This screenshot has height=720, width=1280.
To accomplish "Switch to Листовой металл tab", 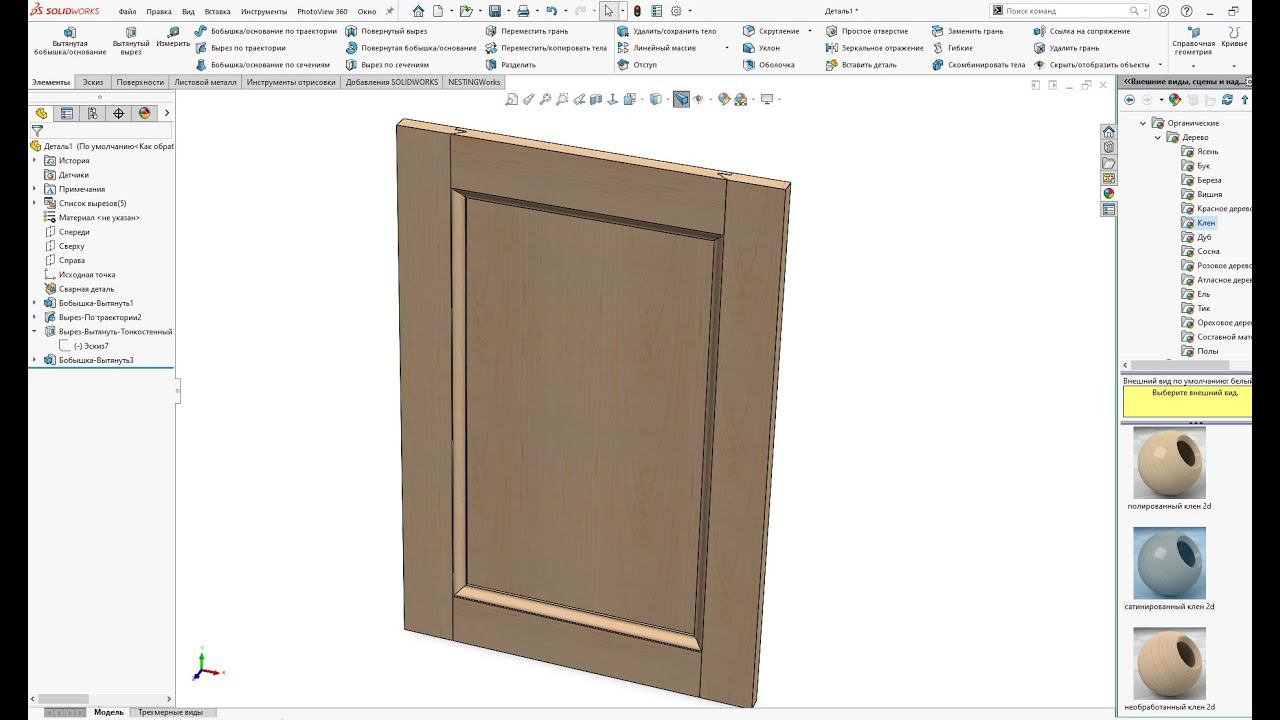I will pos(205,82).
